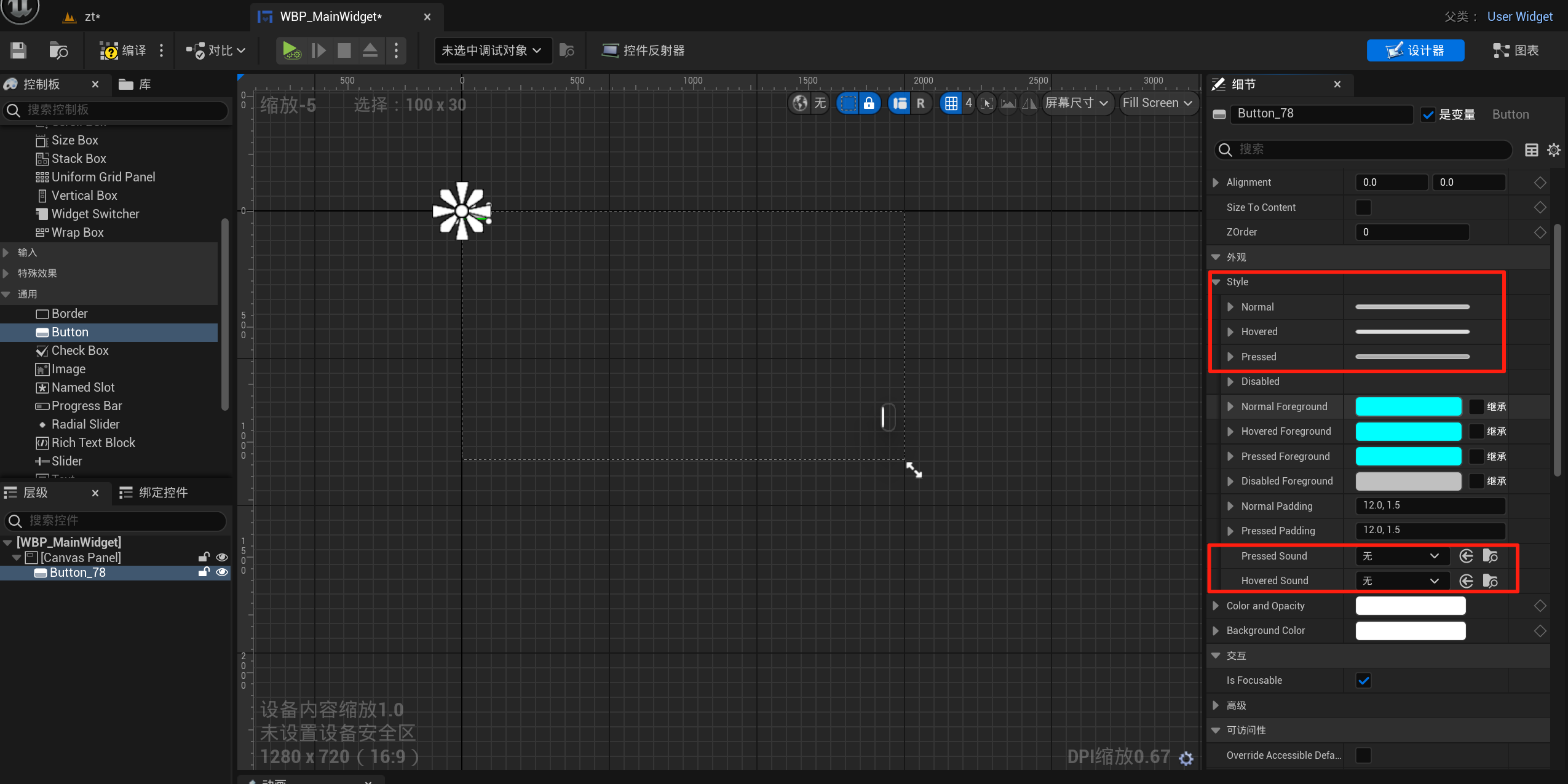Image resolution: width=1568 pixels, height=784 pixels.
Task: Open the DPI scale settings gear
Action: click(x=1186, y=759)
